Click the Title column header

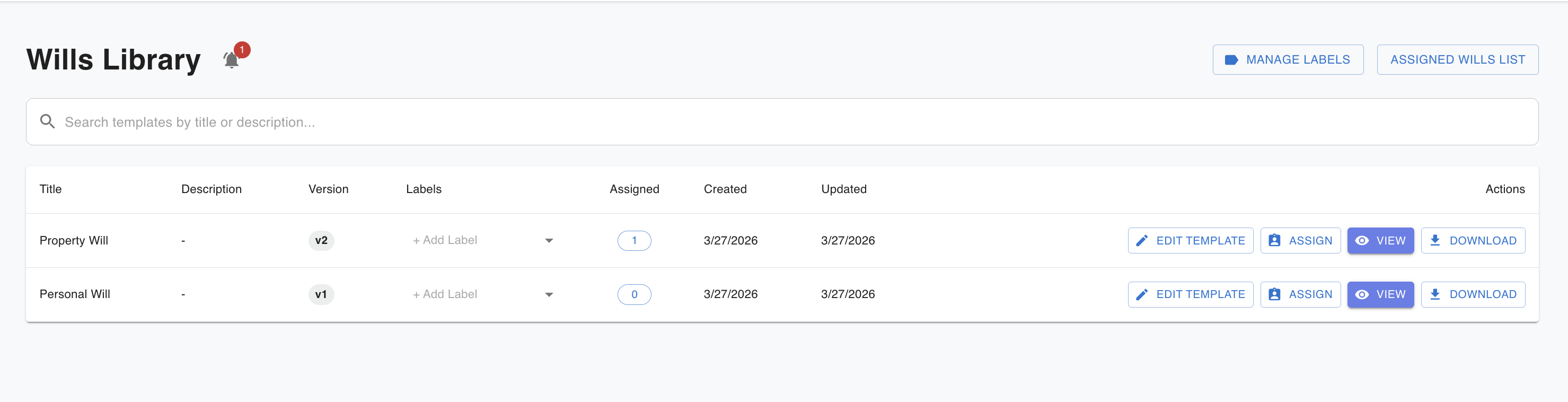[x=50, y=189]
